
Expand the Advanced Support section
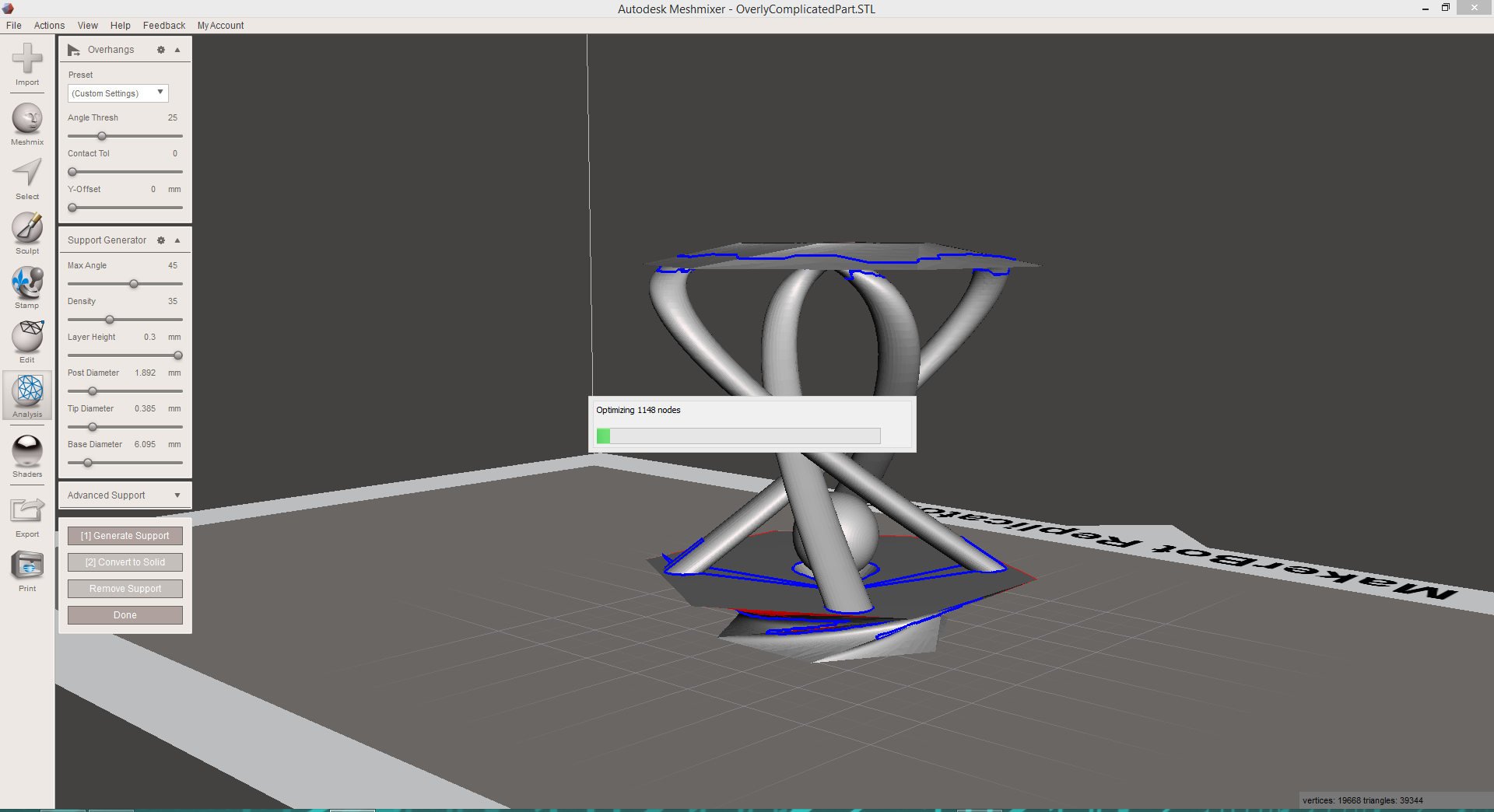tap(177, 495)
